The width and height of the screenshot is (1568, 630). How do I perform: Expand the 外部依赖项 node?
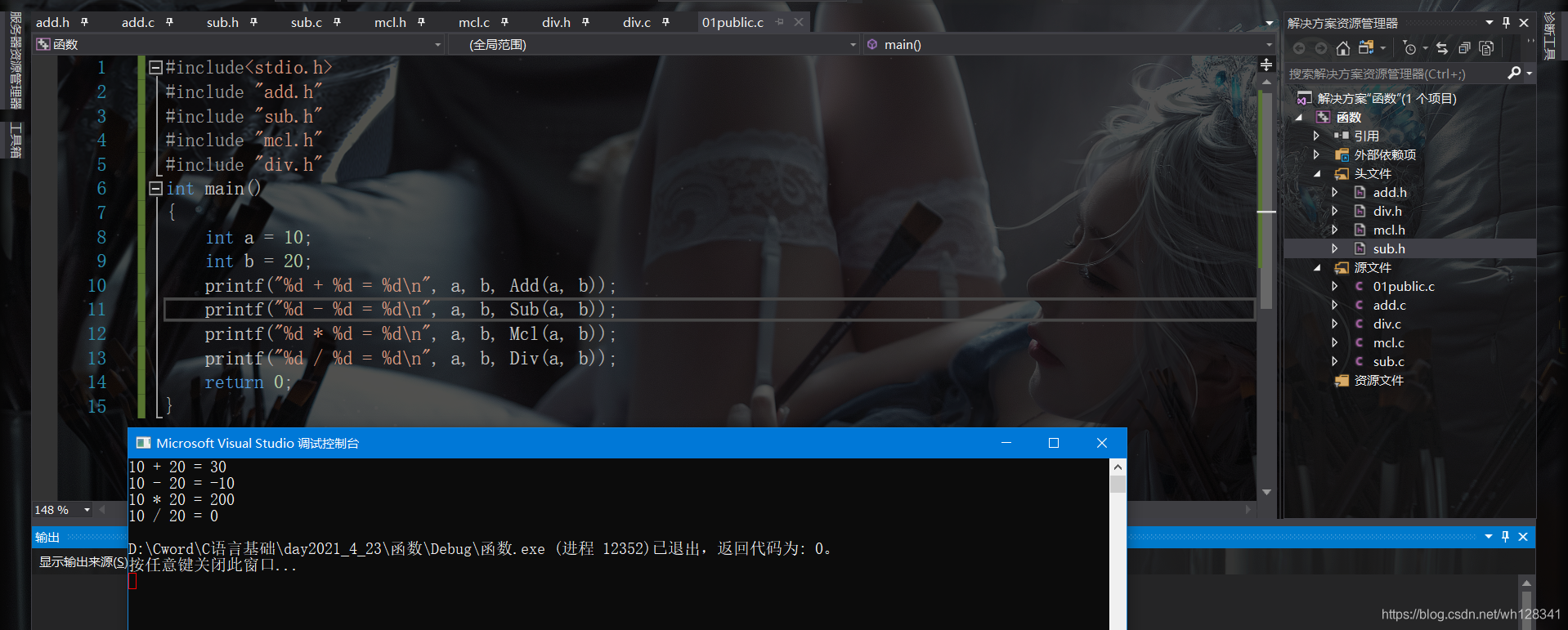tap(1316, 154)
